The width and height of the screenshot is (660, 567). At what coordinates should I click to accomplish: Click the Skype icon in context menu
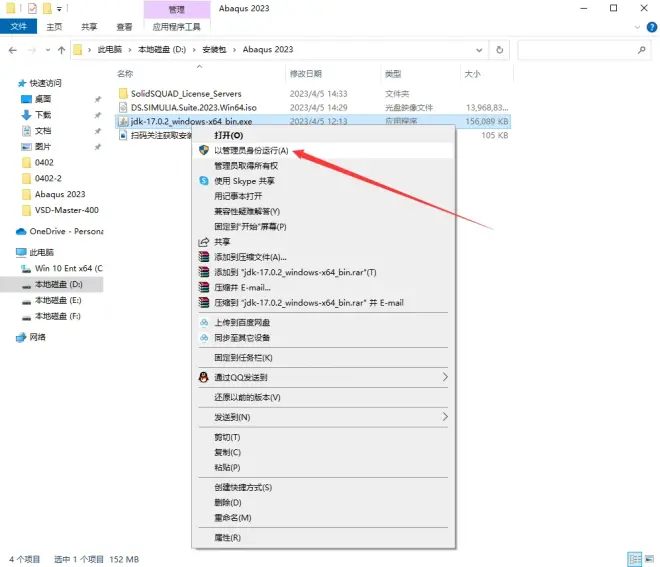click(204, 181)
